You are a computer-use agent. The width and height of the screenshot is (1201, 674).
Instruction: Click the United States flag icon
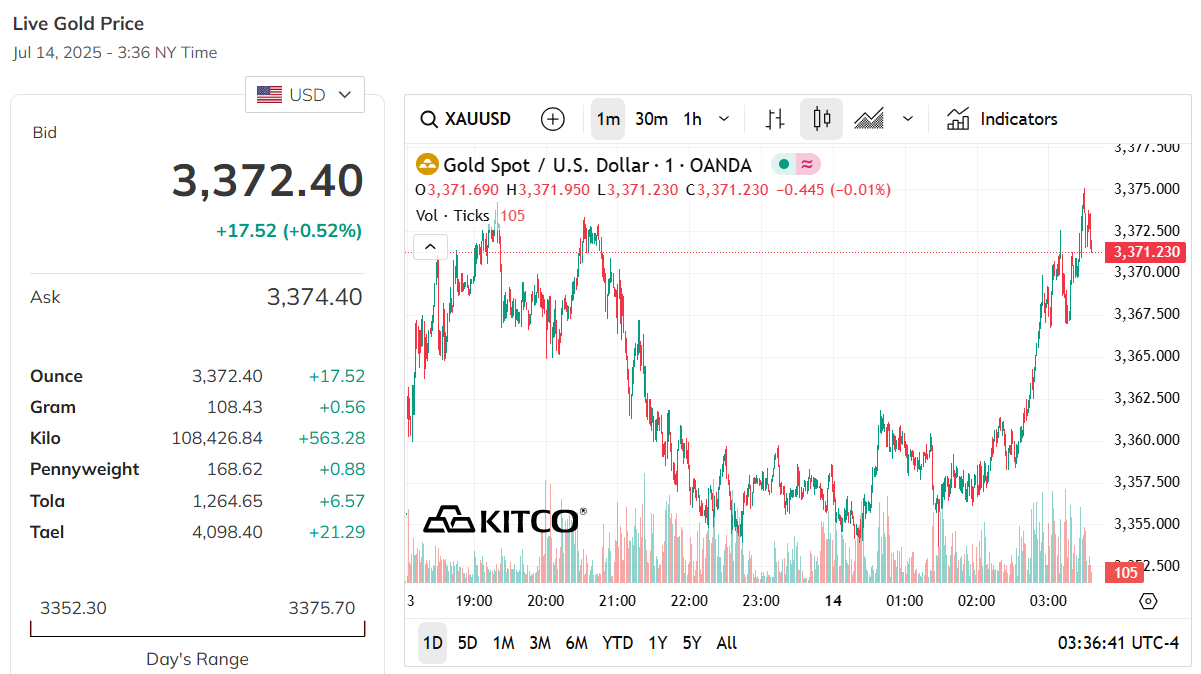[x=269, y=95]
